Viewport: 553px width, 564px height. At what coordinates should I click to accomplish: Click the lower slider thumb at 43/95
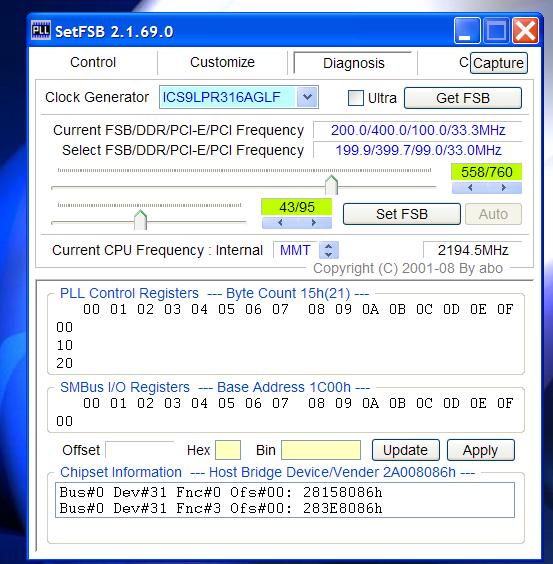[x=140, y=220]
